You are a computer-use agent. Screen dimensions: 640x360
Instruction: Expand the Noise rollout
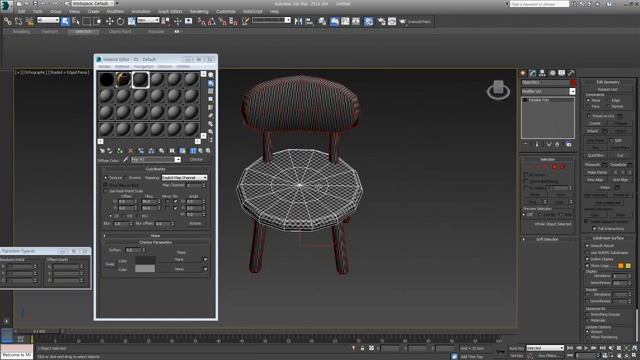click(156, 236)
